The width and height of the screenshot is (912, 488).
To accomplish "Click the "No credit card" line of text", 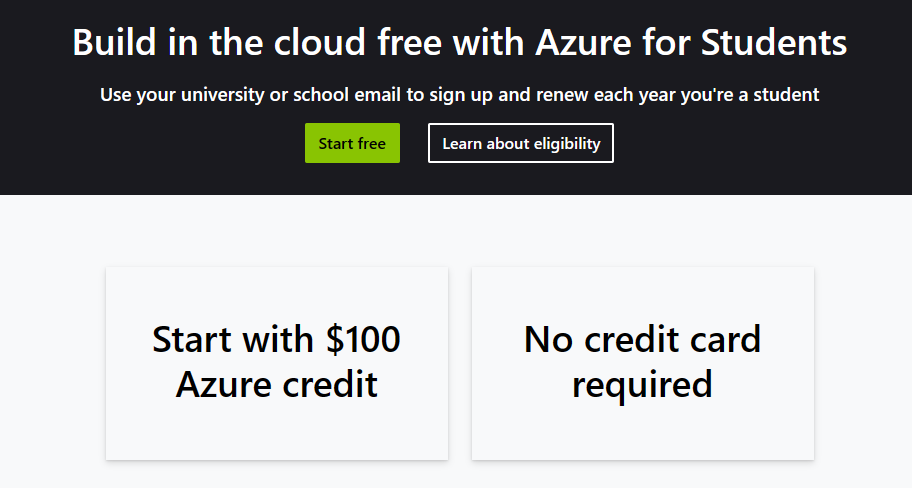I will [642, 339].
